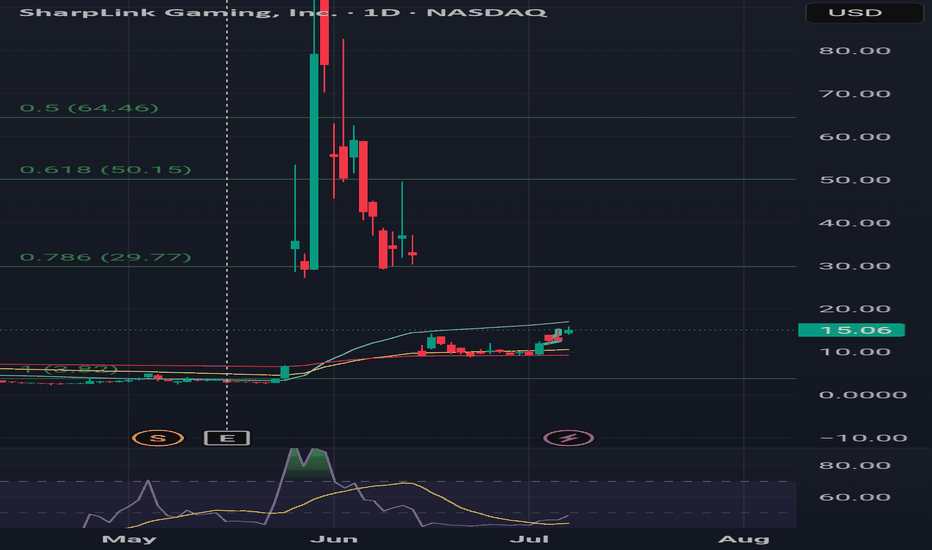Click the 60.00 price axis label
Image resolution: width=932 pixels, height=550 pixels.
click(855, 137)
